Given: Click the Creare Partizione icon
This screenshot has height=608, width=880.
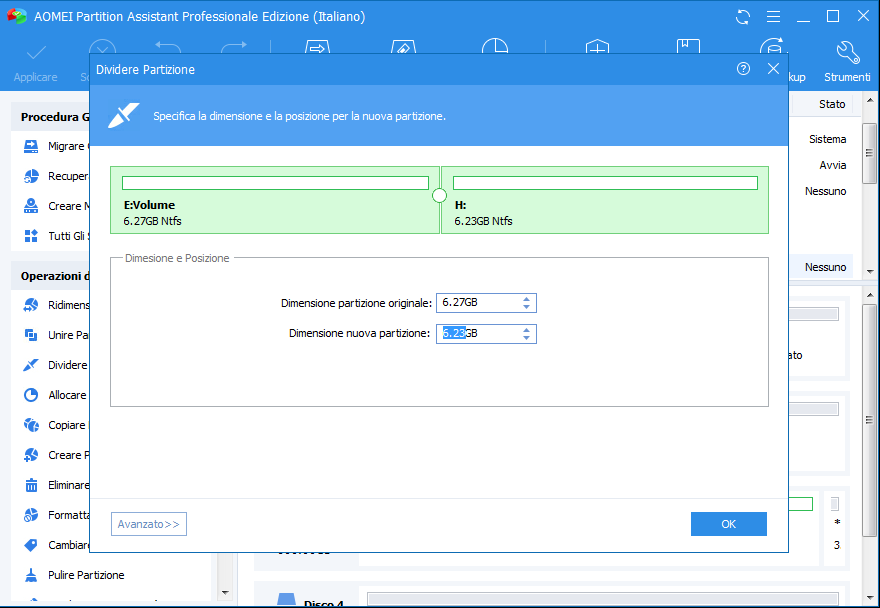Looking at the screenshot, I should 31,455.
